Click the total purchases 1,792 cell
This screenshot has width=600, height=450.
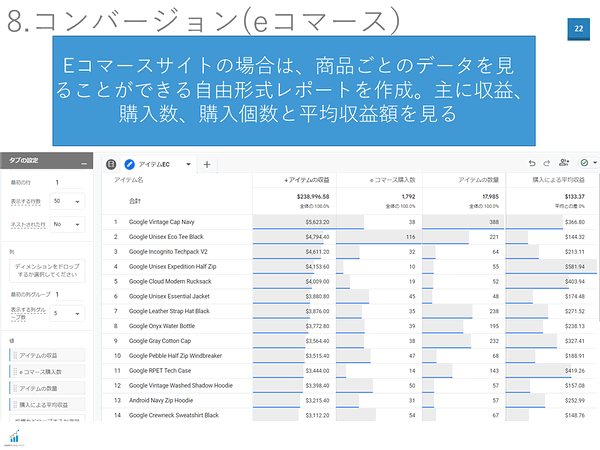[379, 201]
